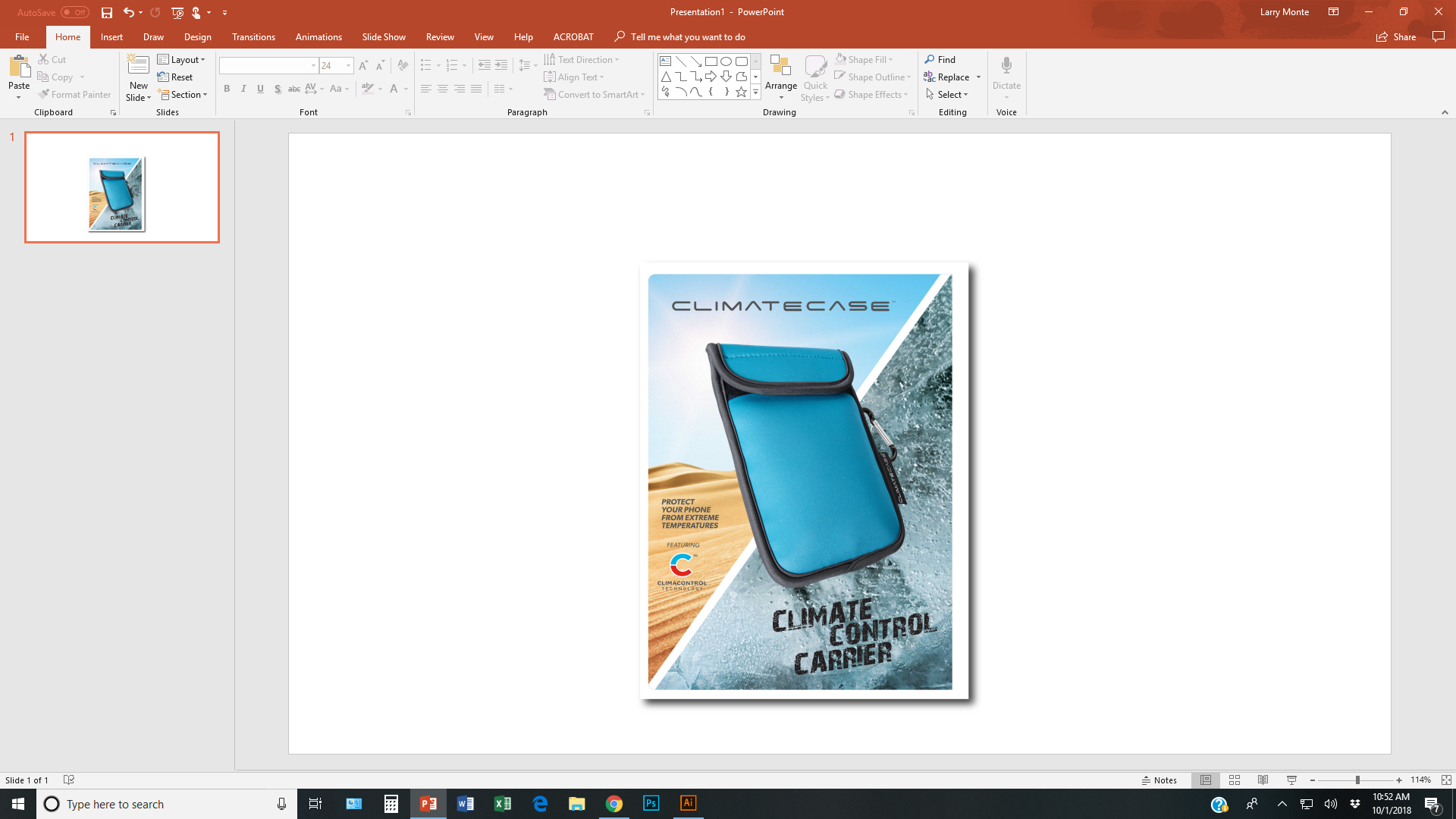
Task: Click the Paste clipboard icon
Action: [19, 66]
